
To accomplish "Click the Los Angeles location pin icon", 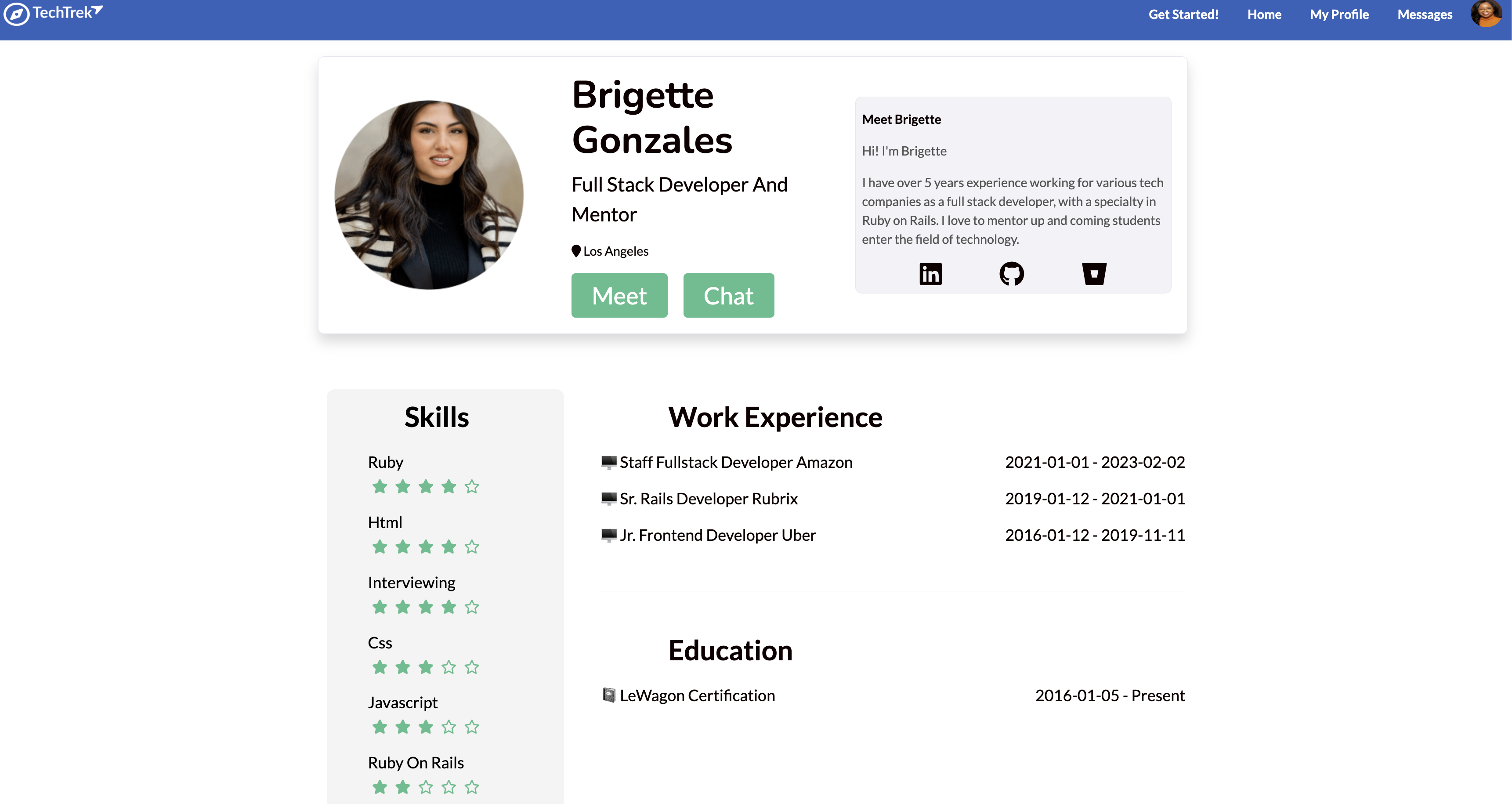I will (x=576, y=251).
